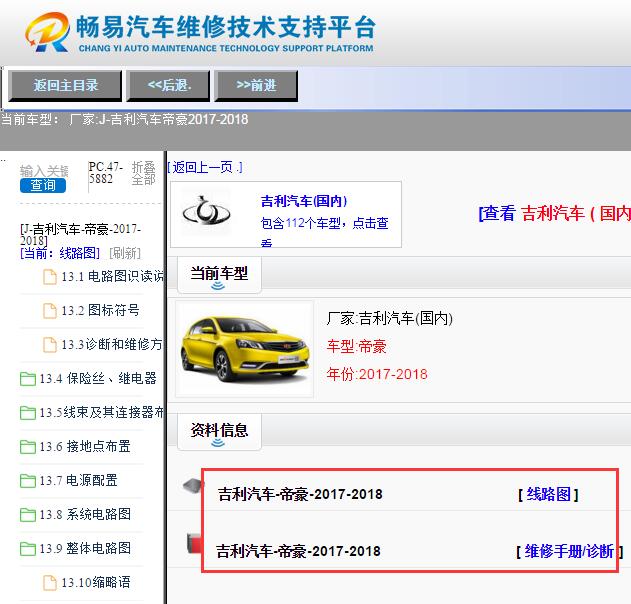The height and width of the screenshot is (604, 631).
Task: Select the 当前车型 tab
Action: coord(219,276)
